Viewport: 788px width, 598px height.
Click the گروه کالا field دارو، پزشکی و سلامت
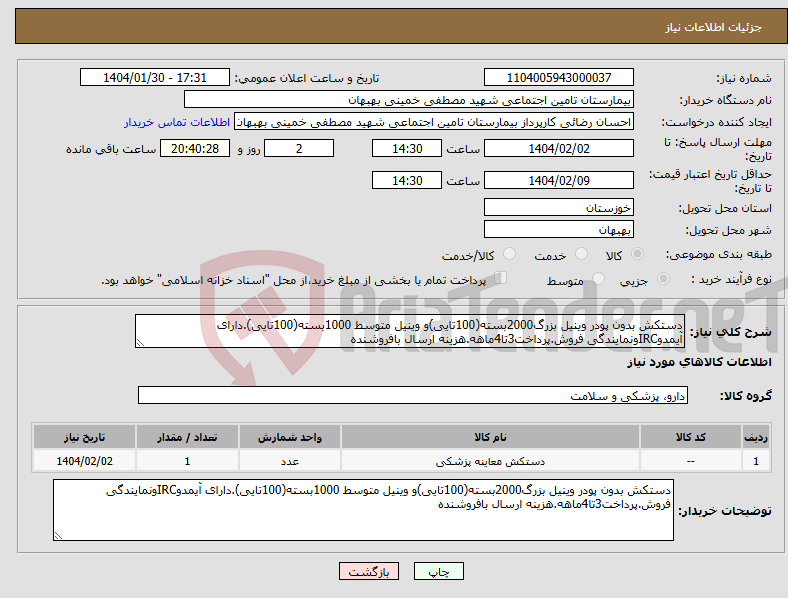click(x=413, y=395)
